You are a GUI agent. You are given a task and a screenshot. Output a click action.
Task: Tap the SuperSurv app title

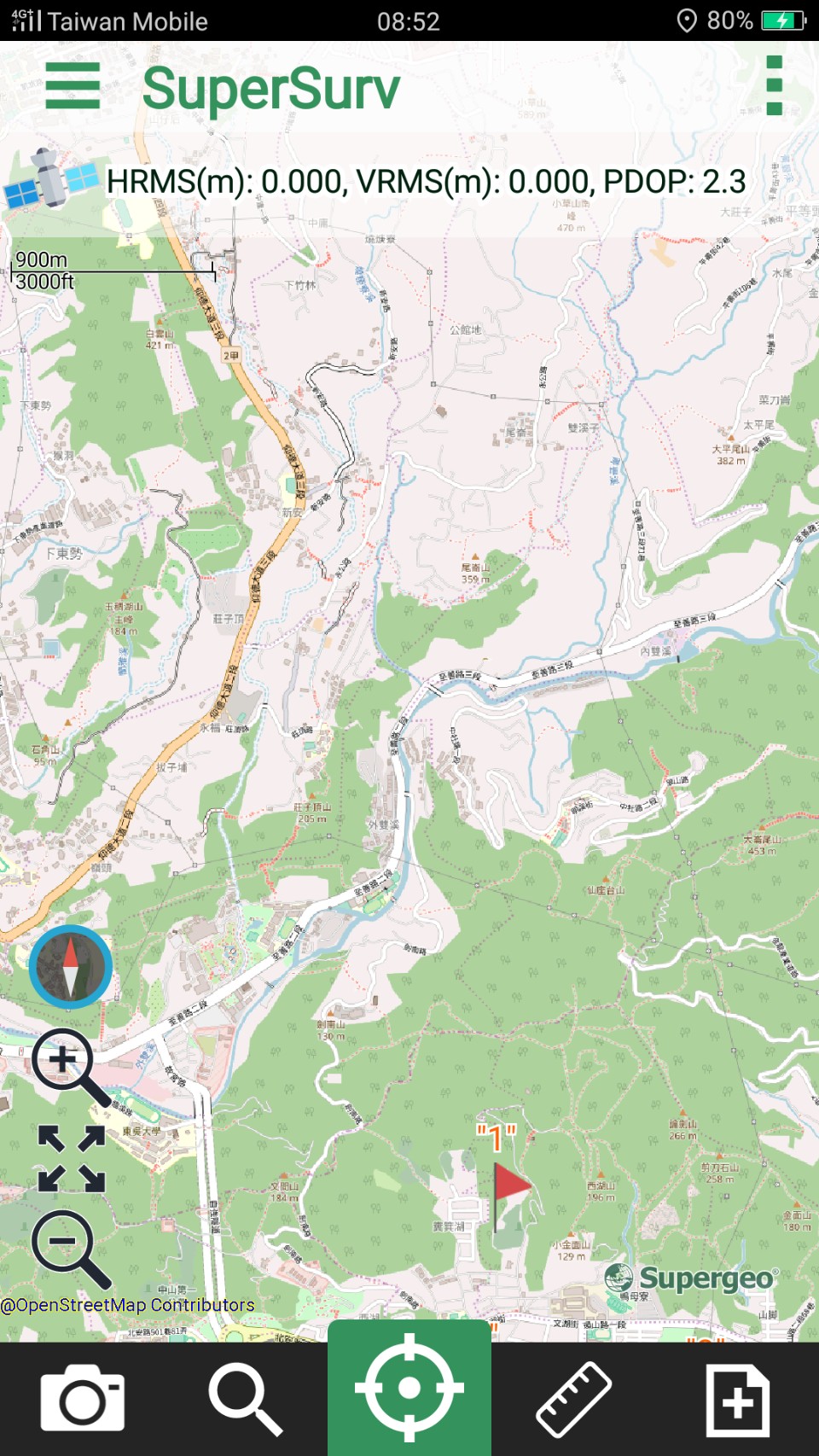coord(270,88)
